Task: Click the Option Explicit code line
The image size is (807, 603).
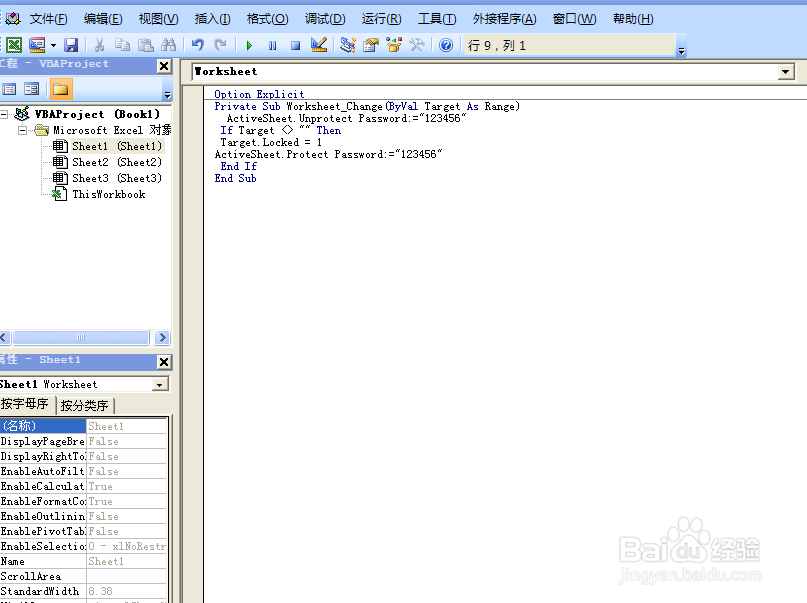Action: pos(259,94)
